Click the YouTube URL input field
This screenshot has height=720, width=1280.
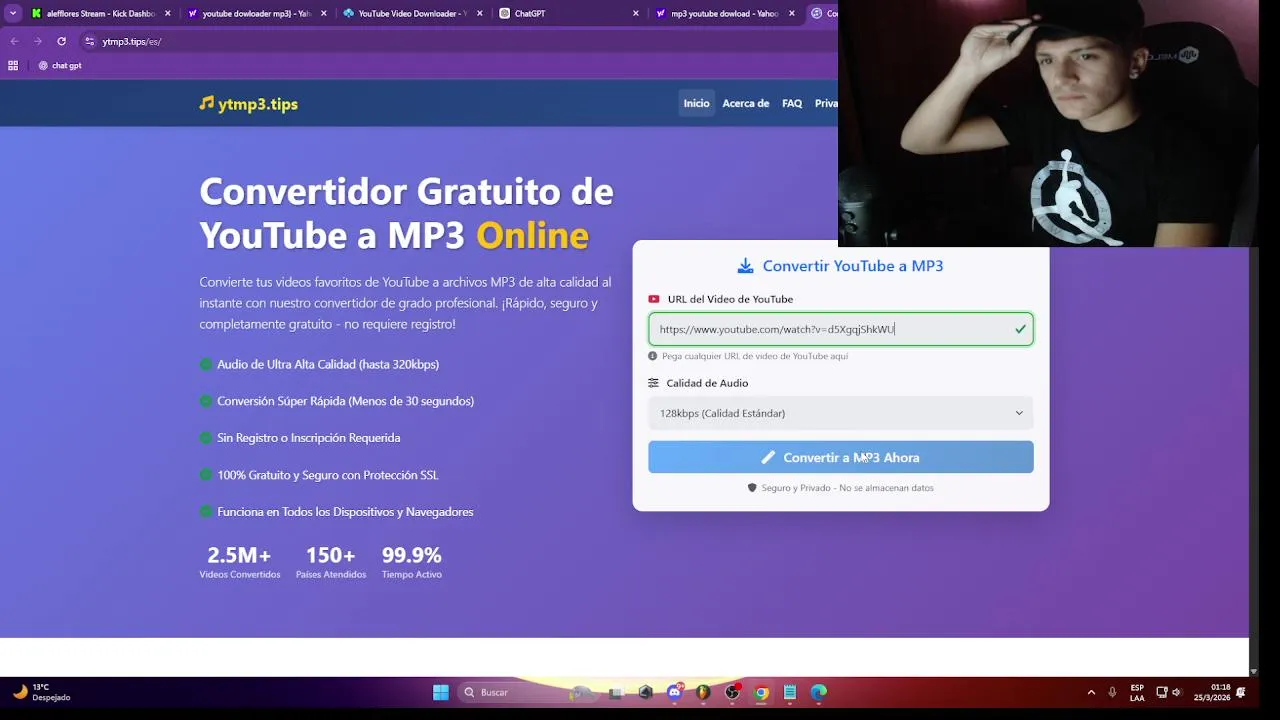point(840,329)
